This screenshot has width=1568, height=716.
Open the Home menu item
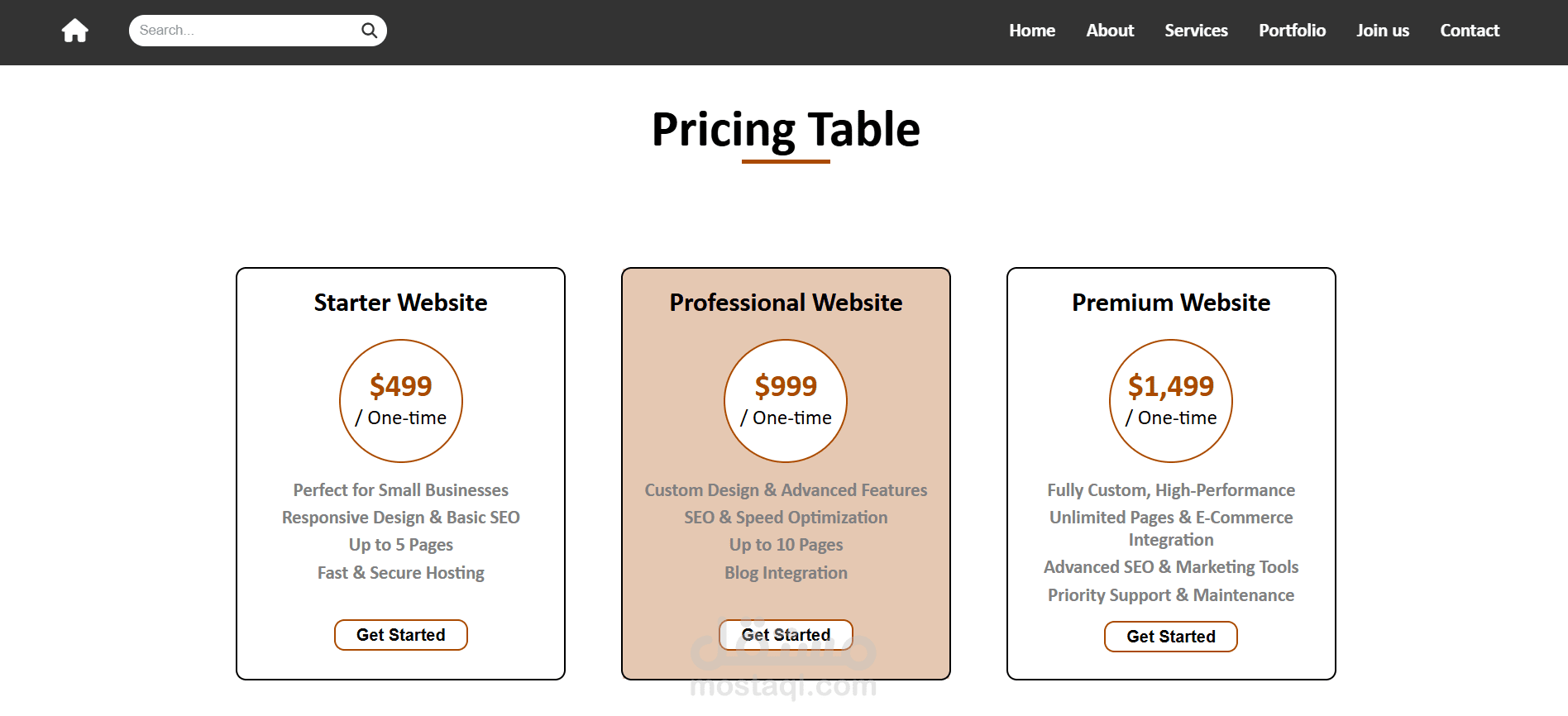(1031, 31)
